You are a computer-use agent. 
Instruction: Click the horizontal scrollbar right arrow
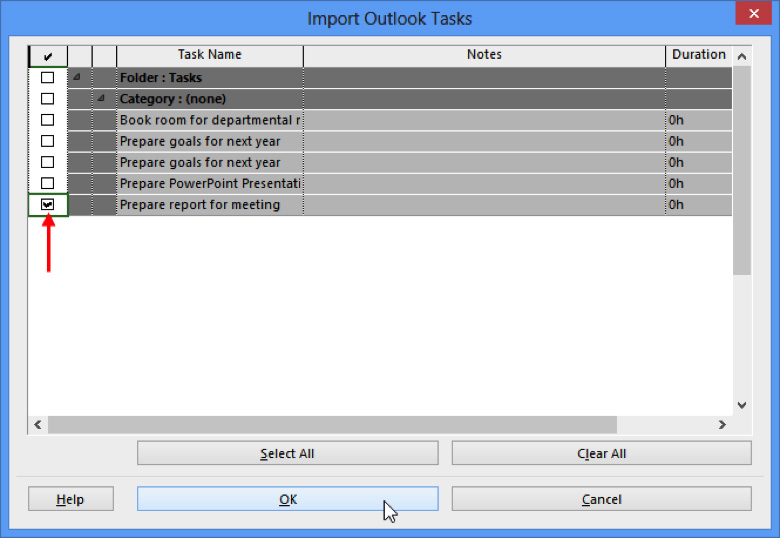[722, 425]
